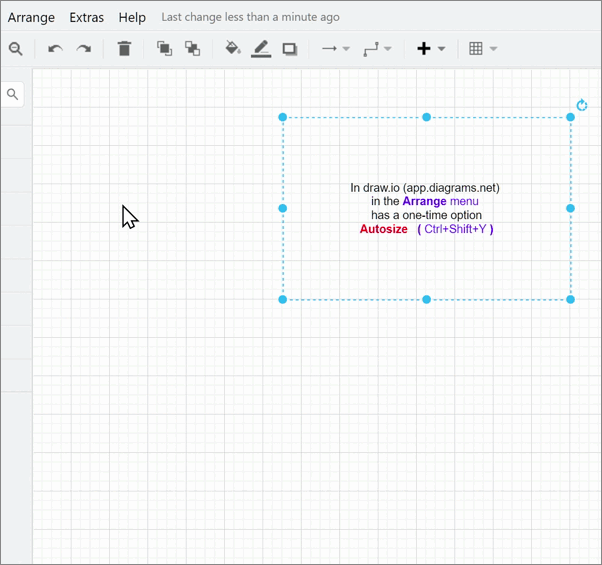Open the connection arrow style dropdown

tap(336, 49)
